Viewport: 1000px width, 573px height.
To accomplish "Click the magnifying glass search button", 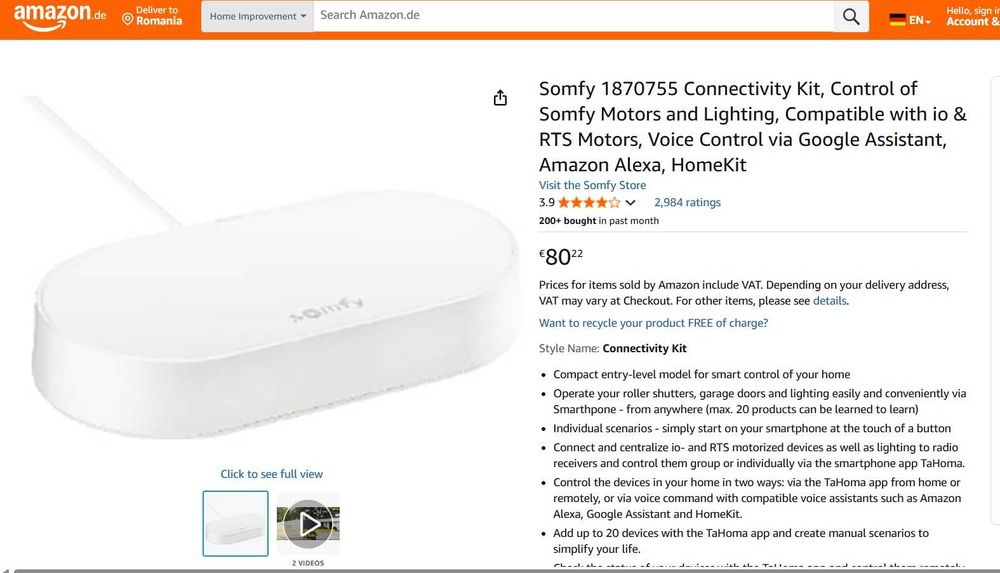I will point(851,16).
